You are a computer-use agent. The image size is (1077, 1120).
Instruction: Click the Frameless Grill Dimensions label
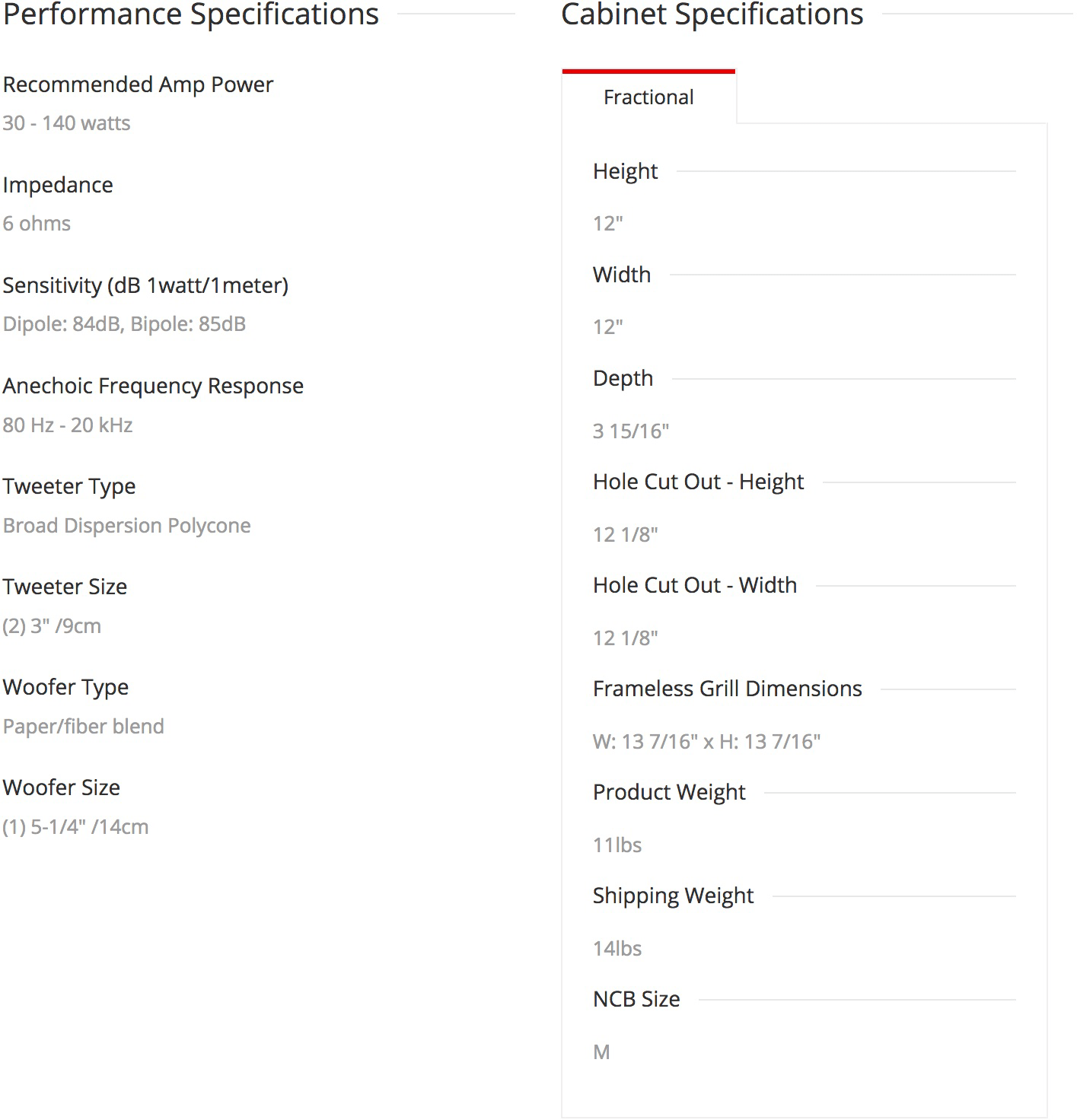pos(727,689)
